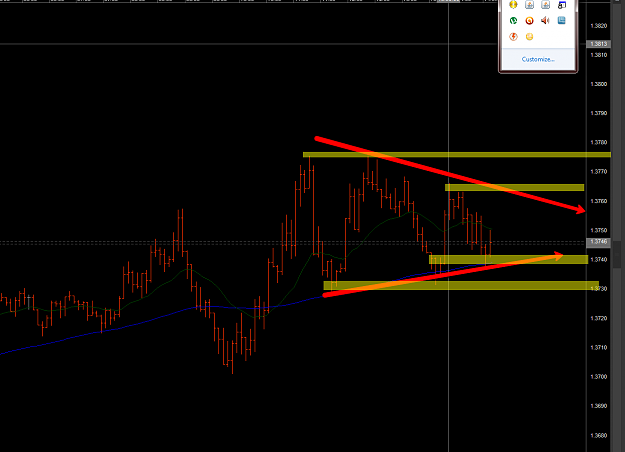Open the Customize... link in tray popup
This screenshot has width=625, height=452.
[x=538, y=59]
